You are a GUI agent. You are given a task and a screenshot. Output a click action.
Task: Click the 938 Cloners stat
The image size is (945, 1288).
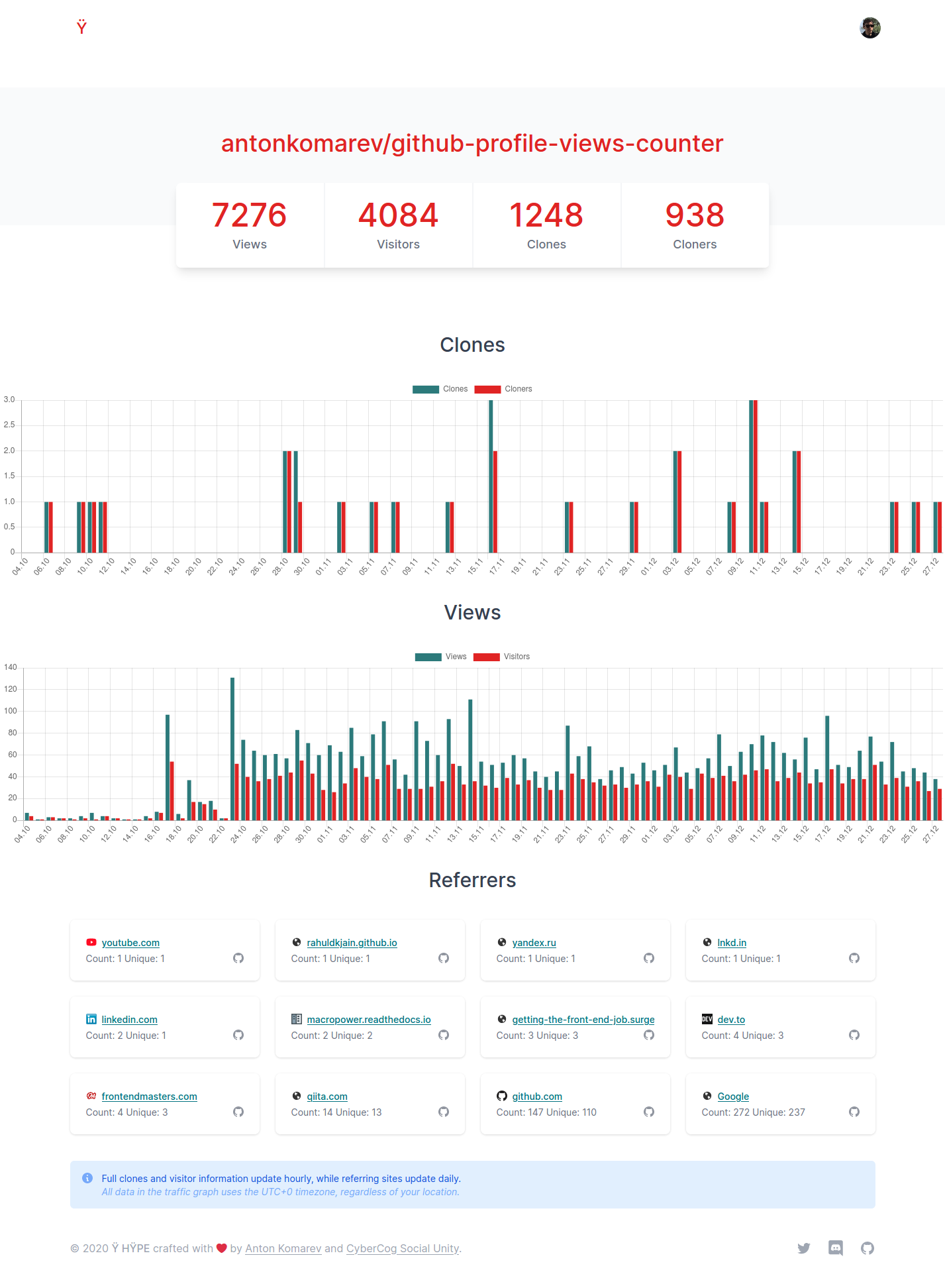click(695, 225)
